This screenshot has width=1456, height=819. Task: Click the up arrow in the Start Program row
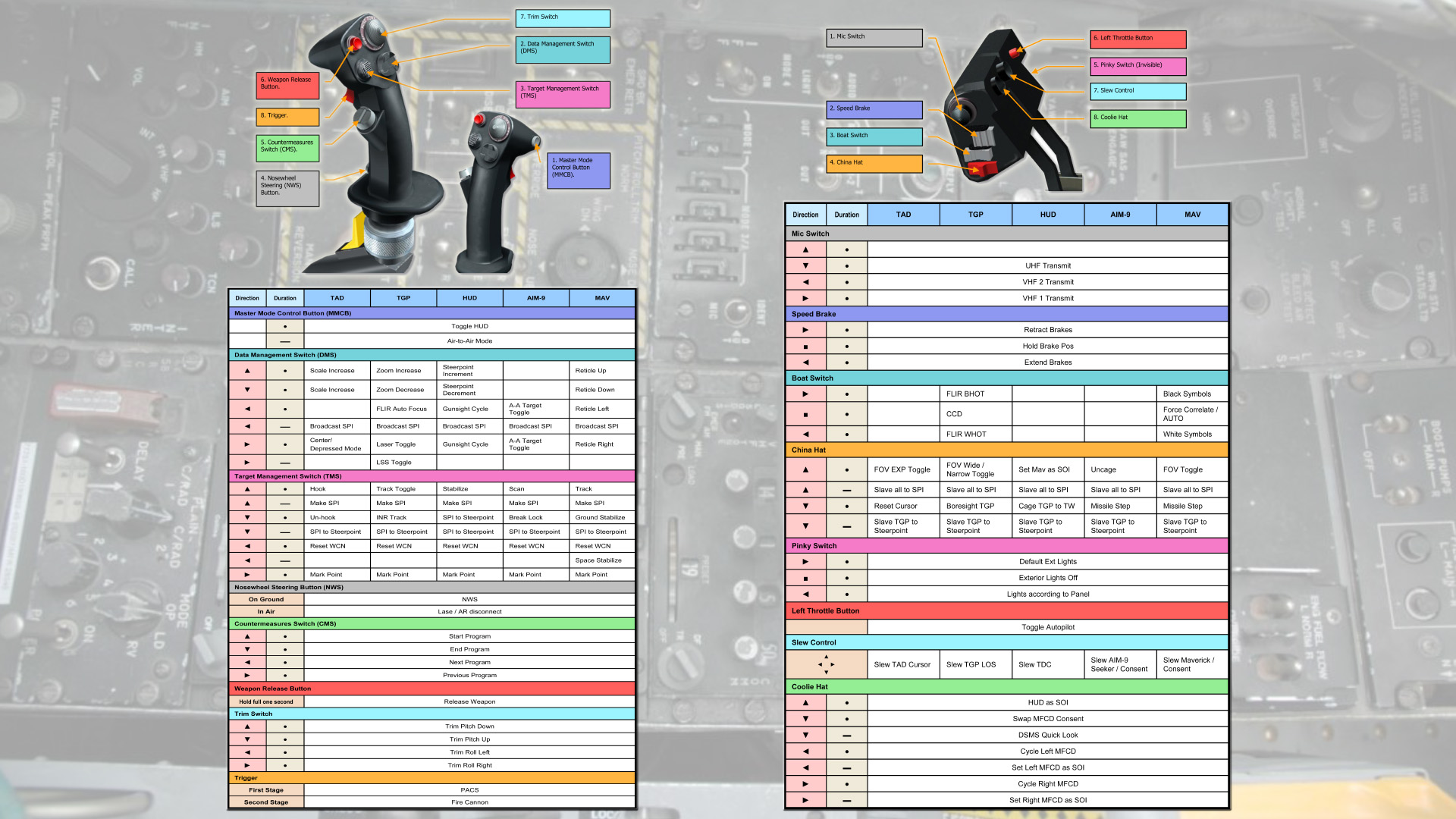tap(247, 636)
